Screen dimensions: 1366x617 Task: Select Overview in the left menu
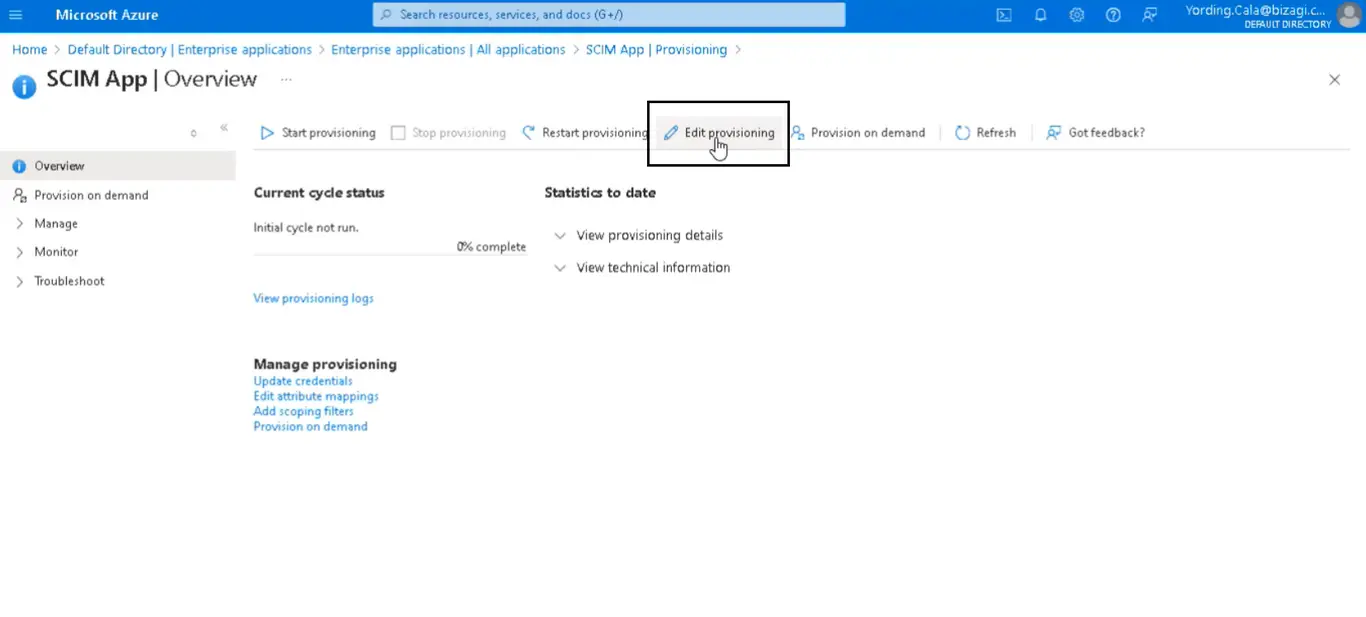click(118, 166)
